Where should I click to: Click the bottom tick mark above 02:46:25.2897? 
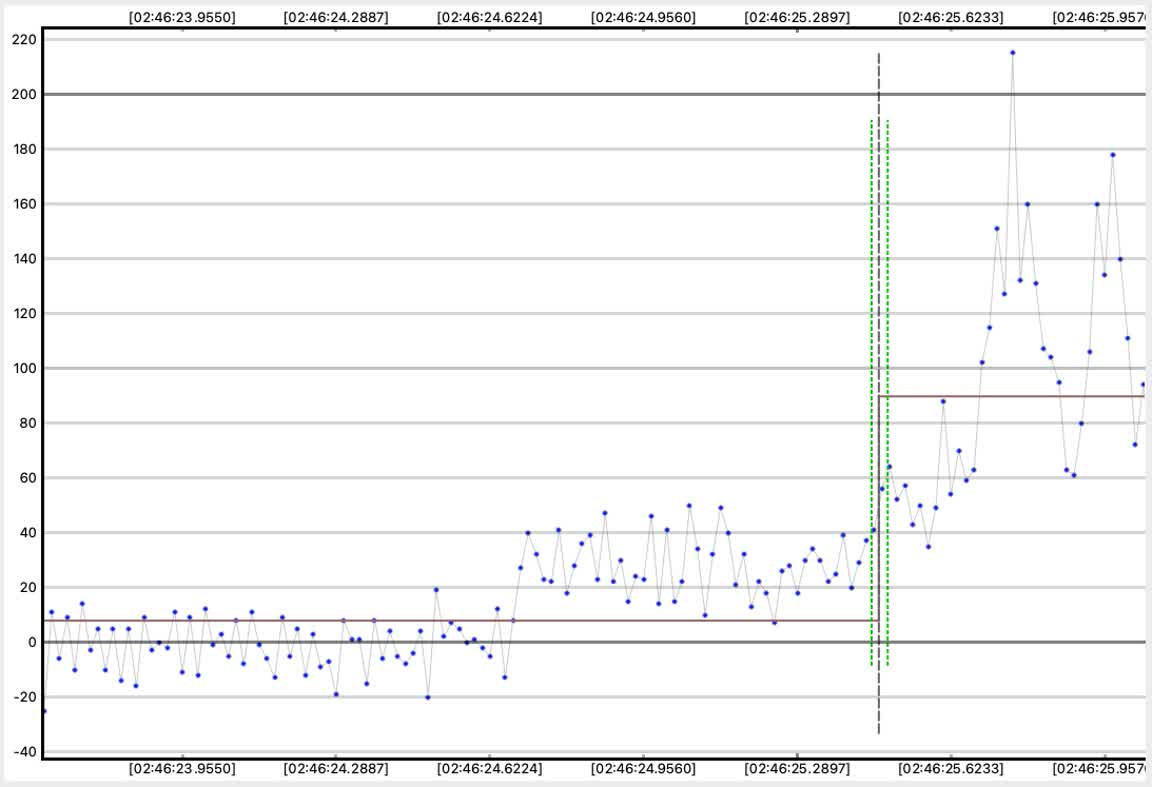797,754
